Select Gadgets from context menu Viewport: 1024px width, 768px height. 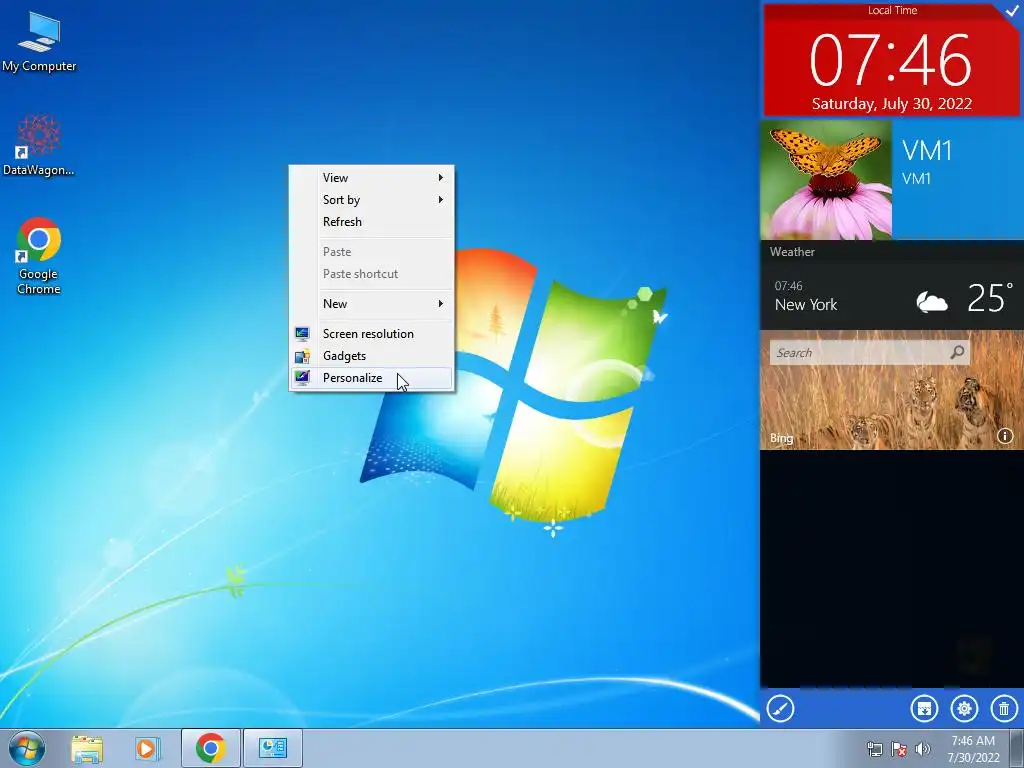(x=371, y=356)
